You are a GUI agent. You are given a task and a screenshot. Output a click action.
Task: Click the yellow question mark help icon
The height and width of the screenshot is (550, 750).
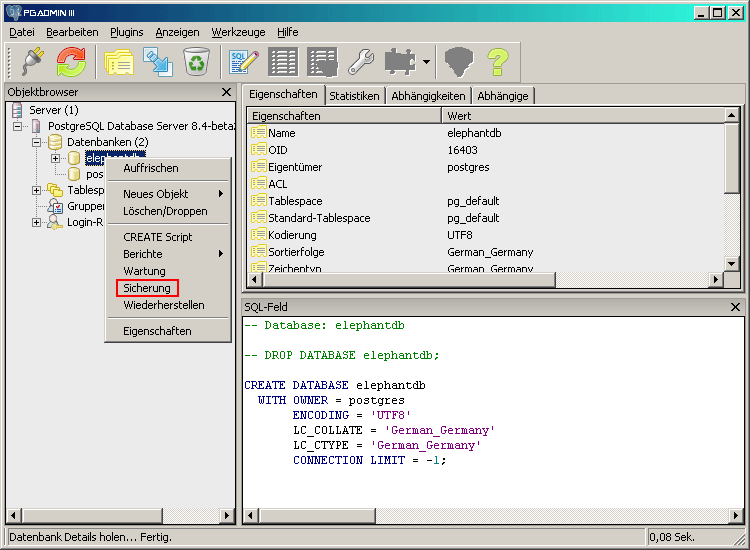pyautogui.click(x=498, y=62)
